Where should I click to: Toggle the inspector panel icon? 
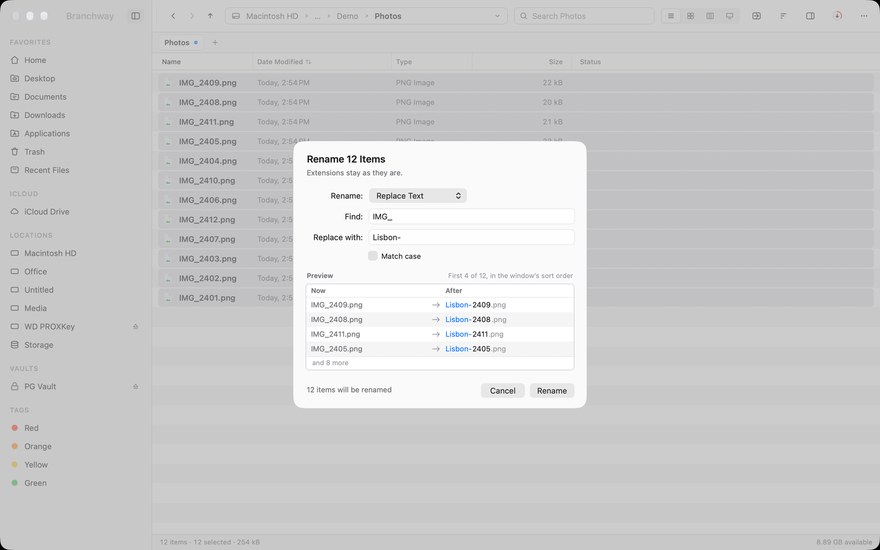click(810, 16)
